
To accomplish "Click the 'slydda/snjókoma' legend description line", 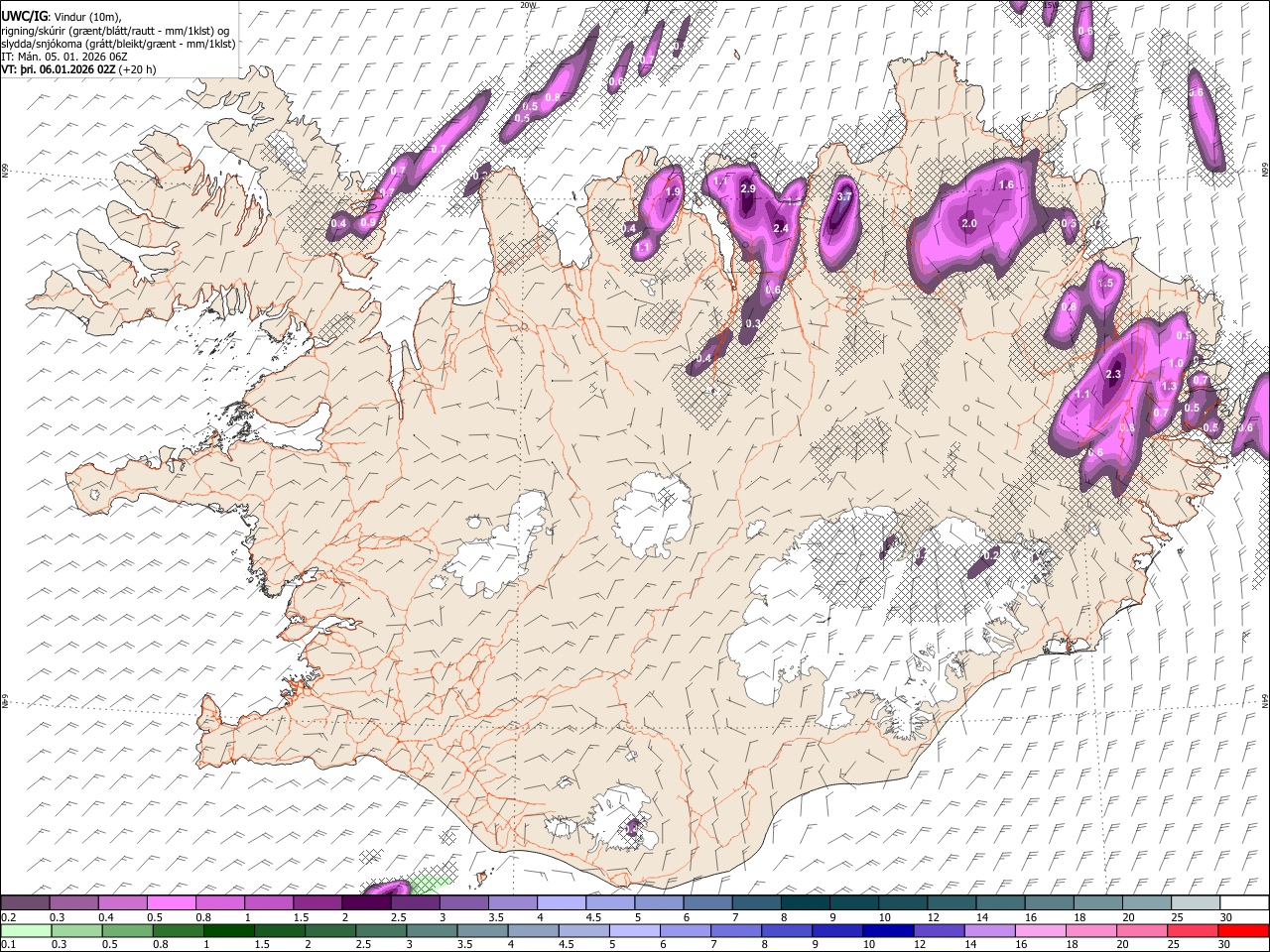I will (x=117, y=44).
